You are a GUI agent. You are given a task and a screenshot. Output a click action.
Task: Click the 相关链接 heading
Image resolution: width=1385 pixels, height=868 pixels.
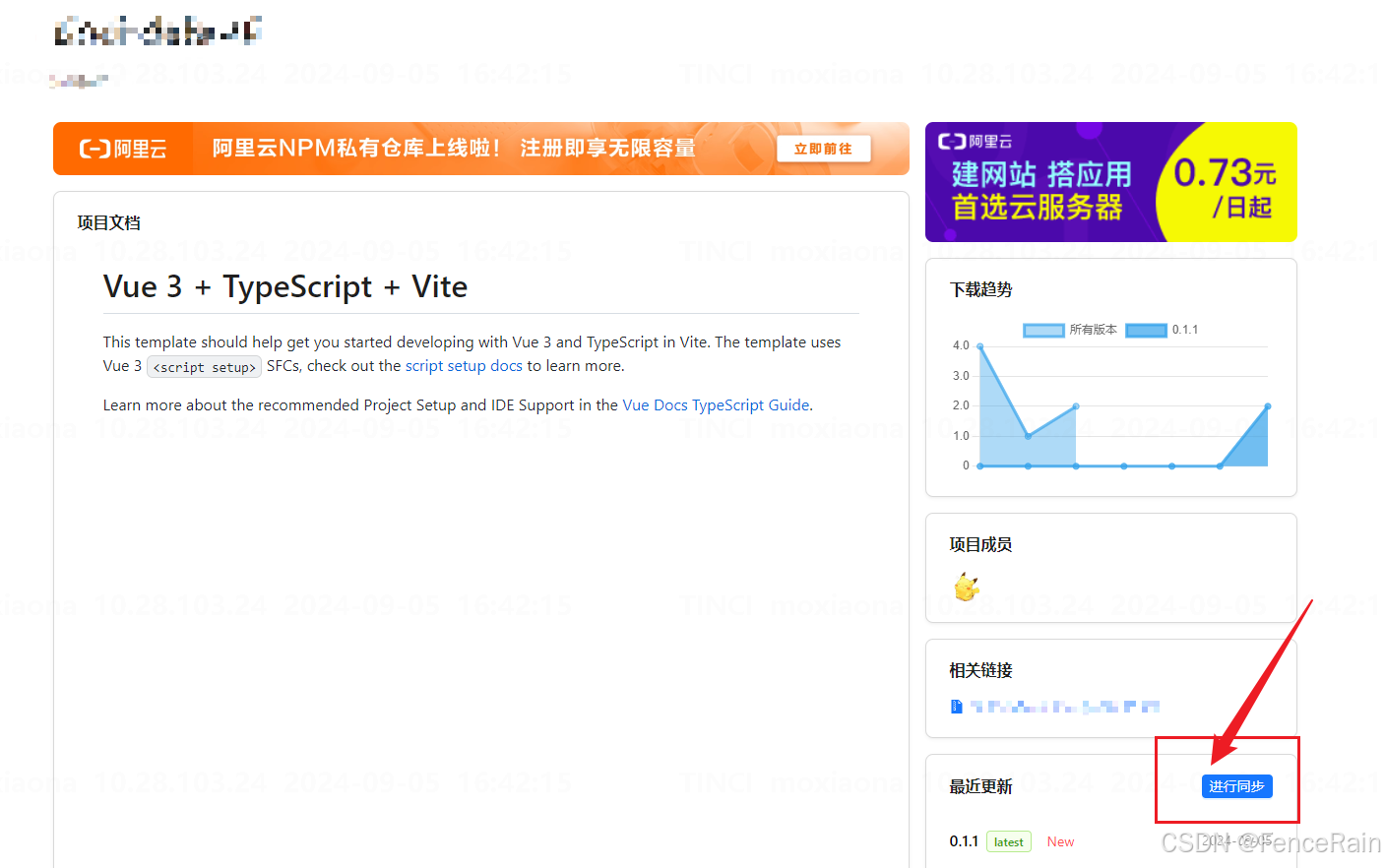pos(980,670)
